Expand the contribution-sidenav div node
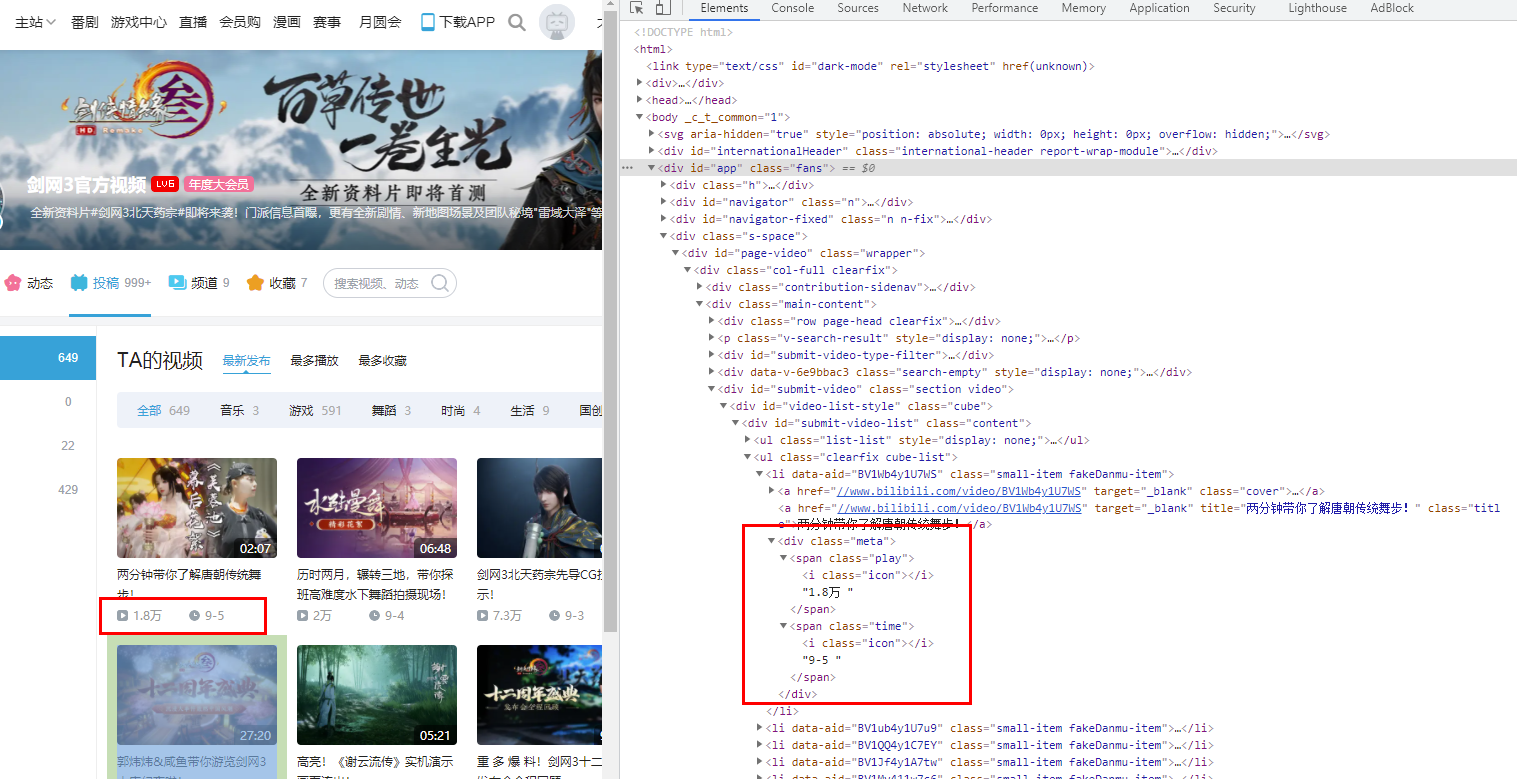The image size is (1517, 779). 700,287
